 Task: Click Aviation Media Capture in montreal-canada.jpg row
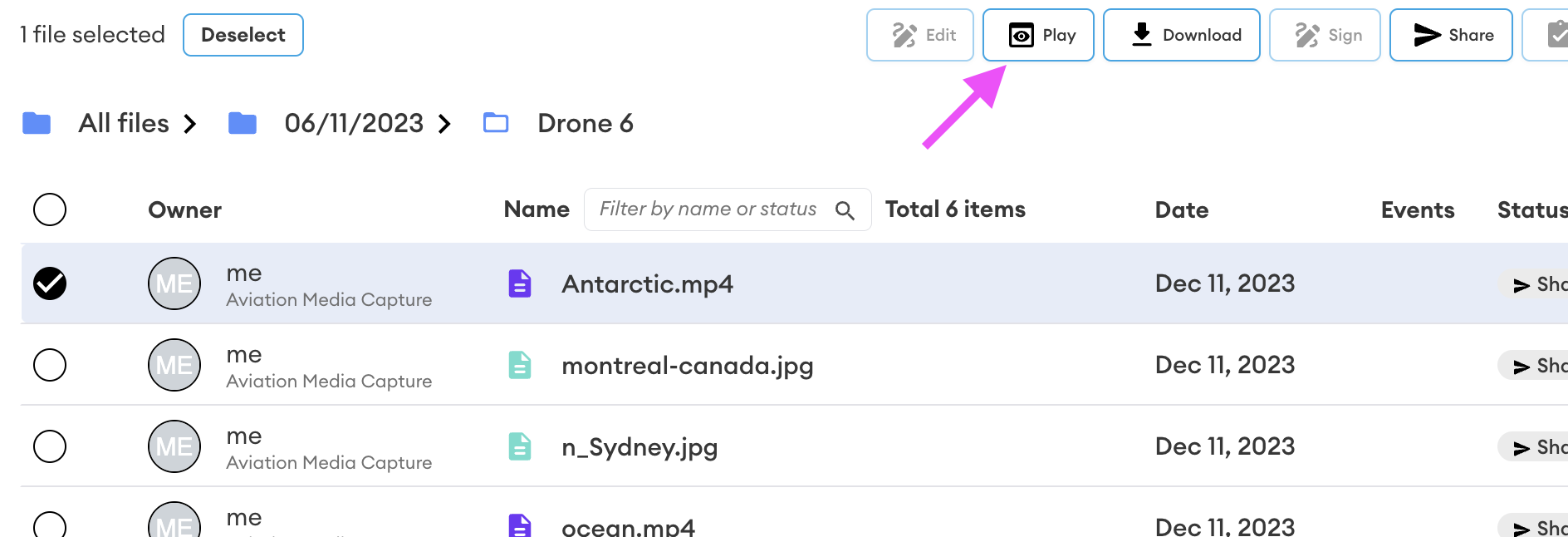[329, 382]
